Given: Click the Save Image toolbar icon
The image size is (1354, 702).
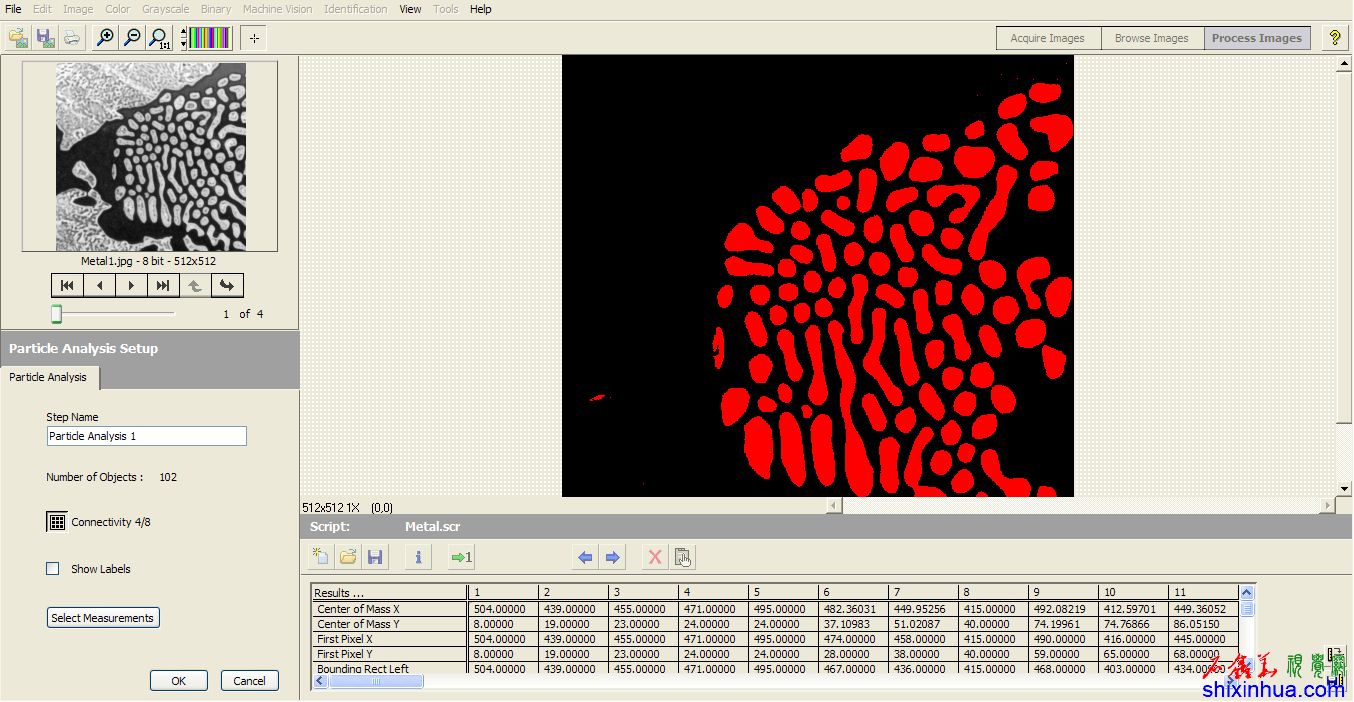Looking at the screenshot, I should (x=45, y=38).
